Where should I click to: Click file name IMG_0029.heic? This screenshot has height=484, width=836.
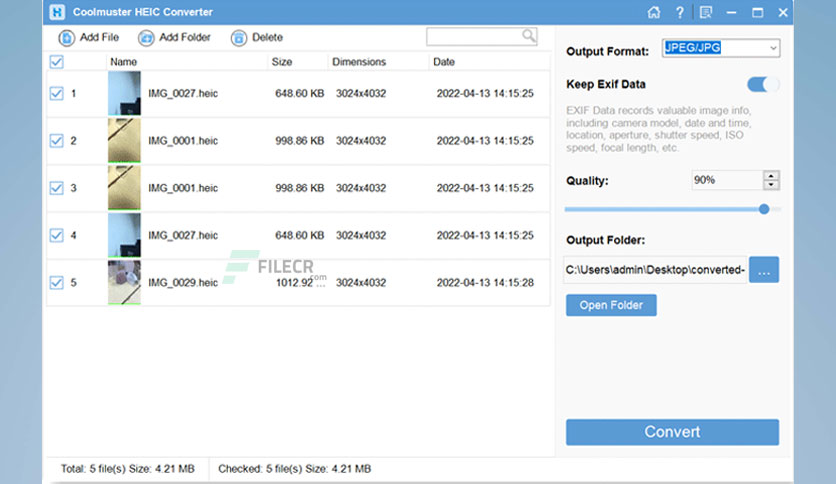point(183,283)
